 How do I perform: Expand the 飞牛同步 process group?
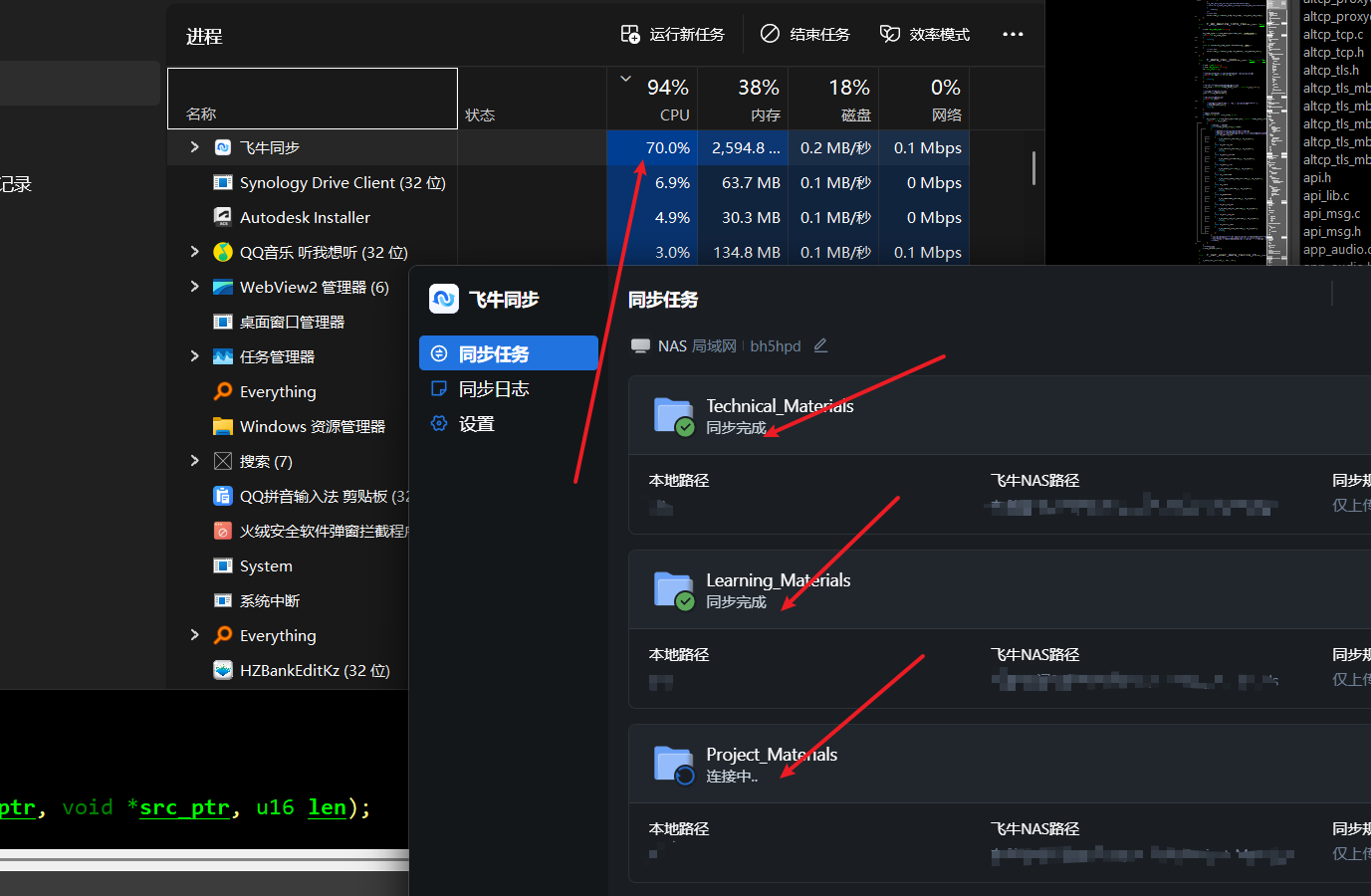click(194, 147)
